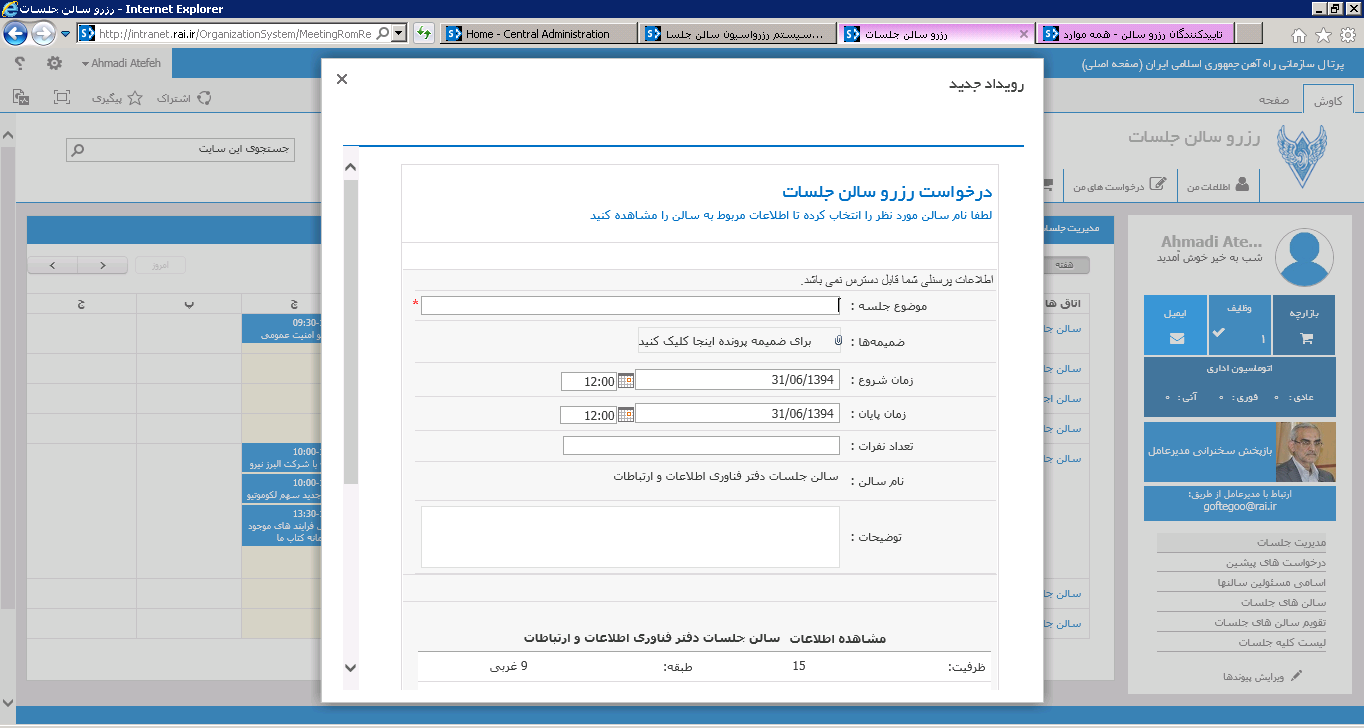Viewport: 1364px width, 728px height.
Task: Click the ویرایش پیوندها edit links
Action: tap(1262, 676)
